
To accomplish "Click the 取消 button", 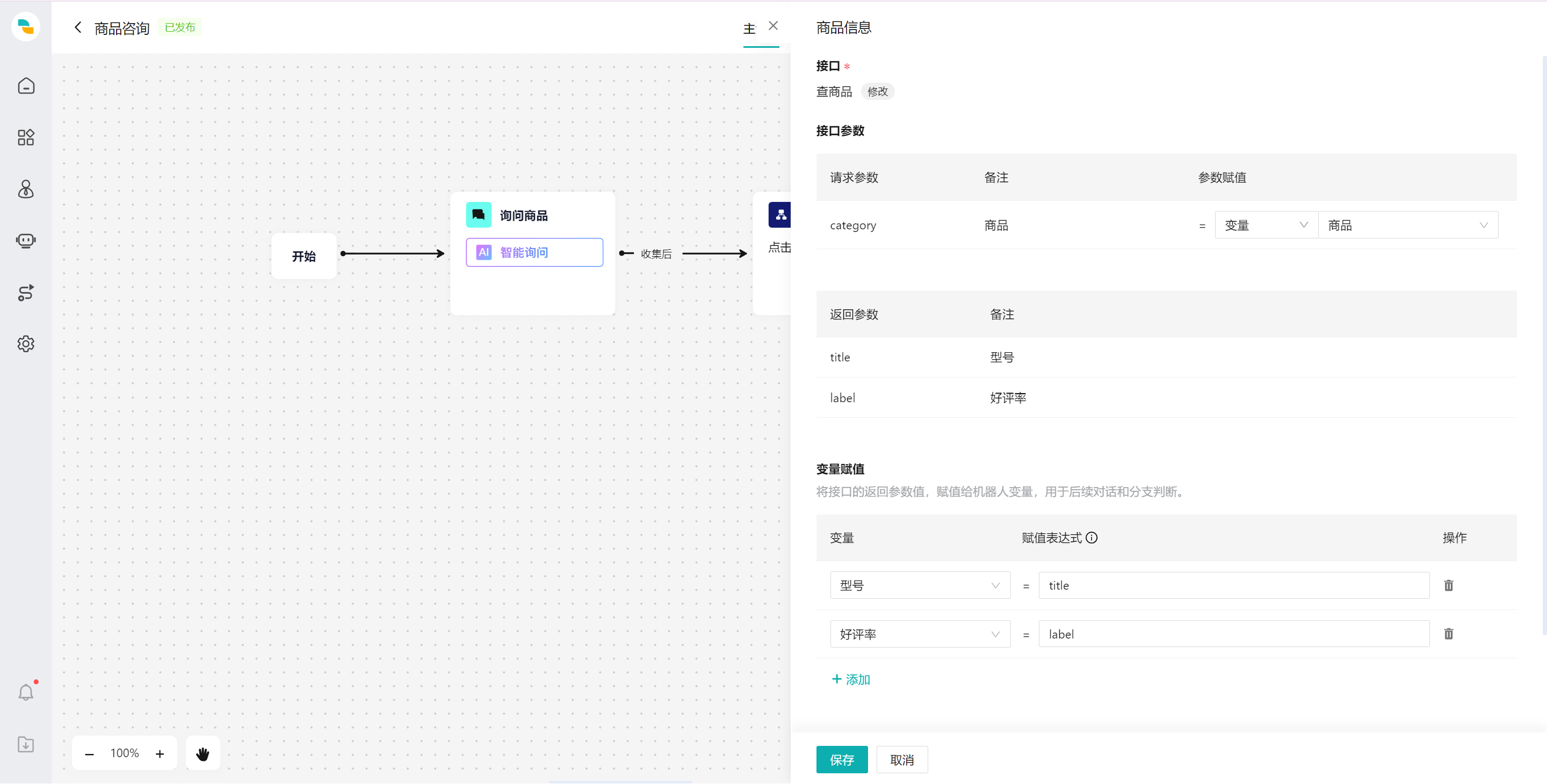I will pyautogui.click(x=902, y=760).
